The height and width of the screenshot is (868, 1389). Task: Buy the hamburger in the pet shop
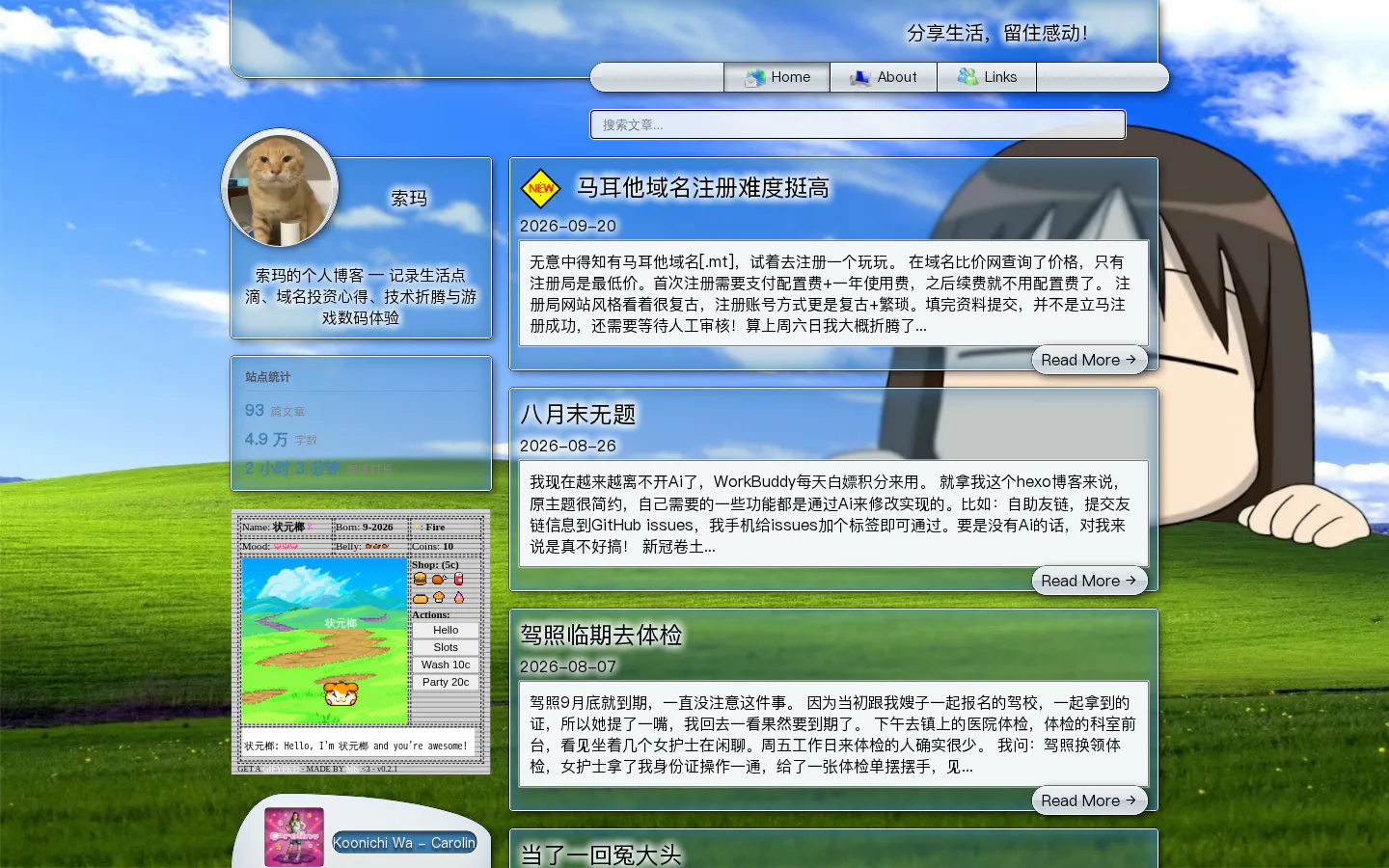420,579
